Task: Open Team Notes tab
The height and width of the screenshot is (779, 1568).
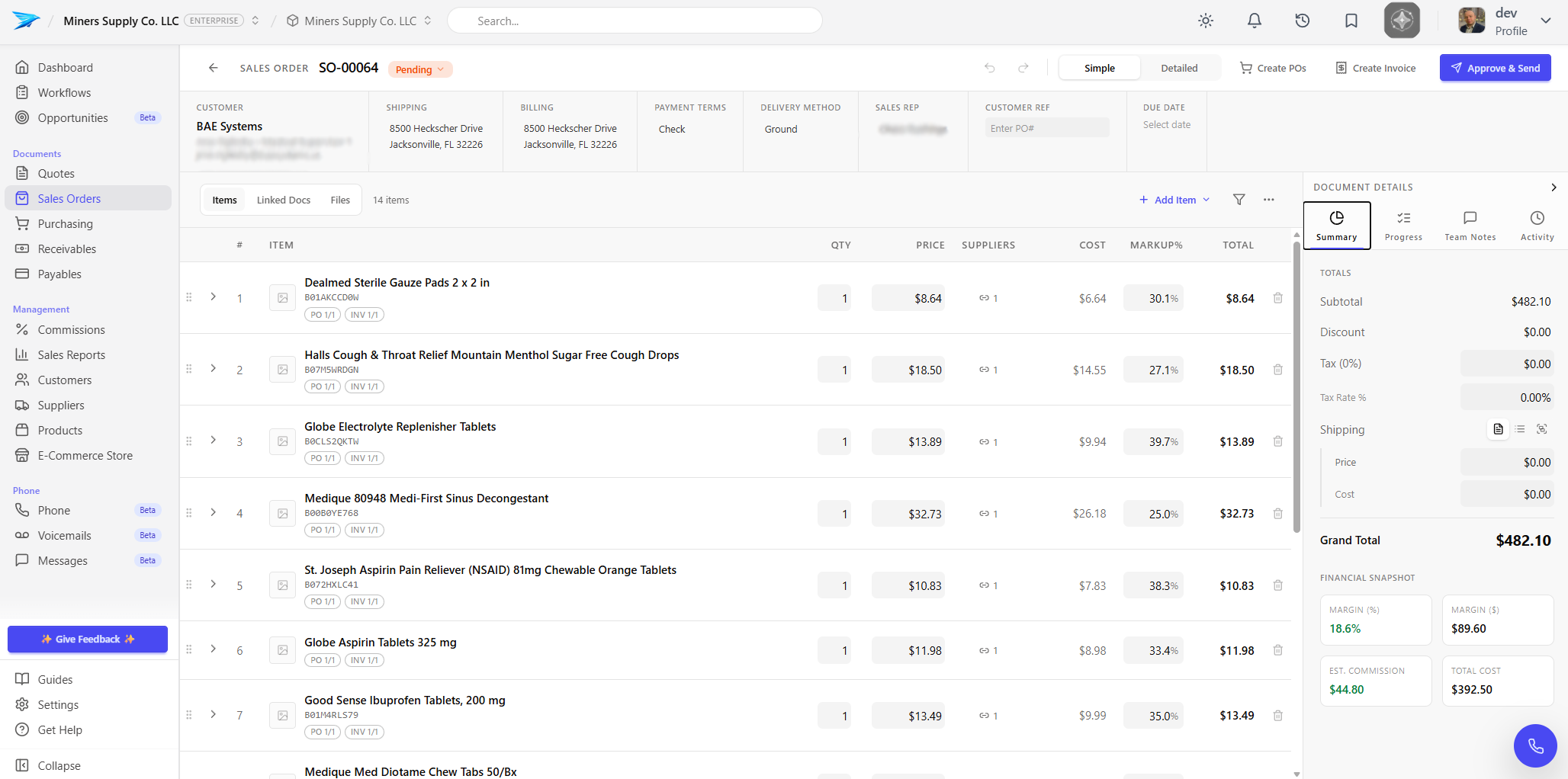Action: [x=1470, y=226]
